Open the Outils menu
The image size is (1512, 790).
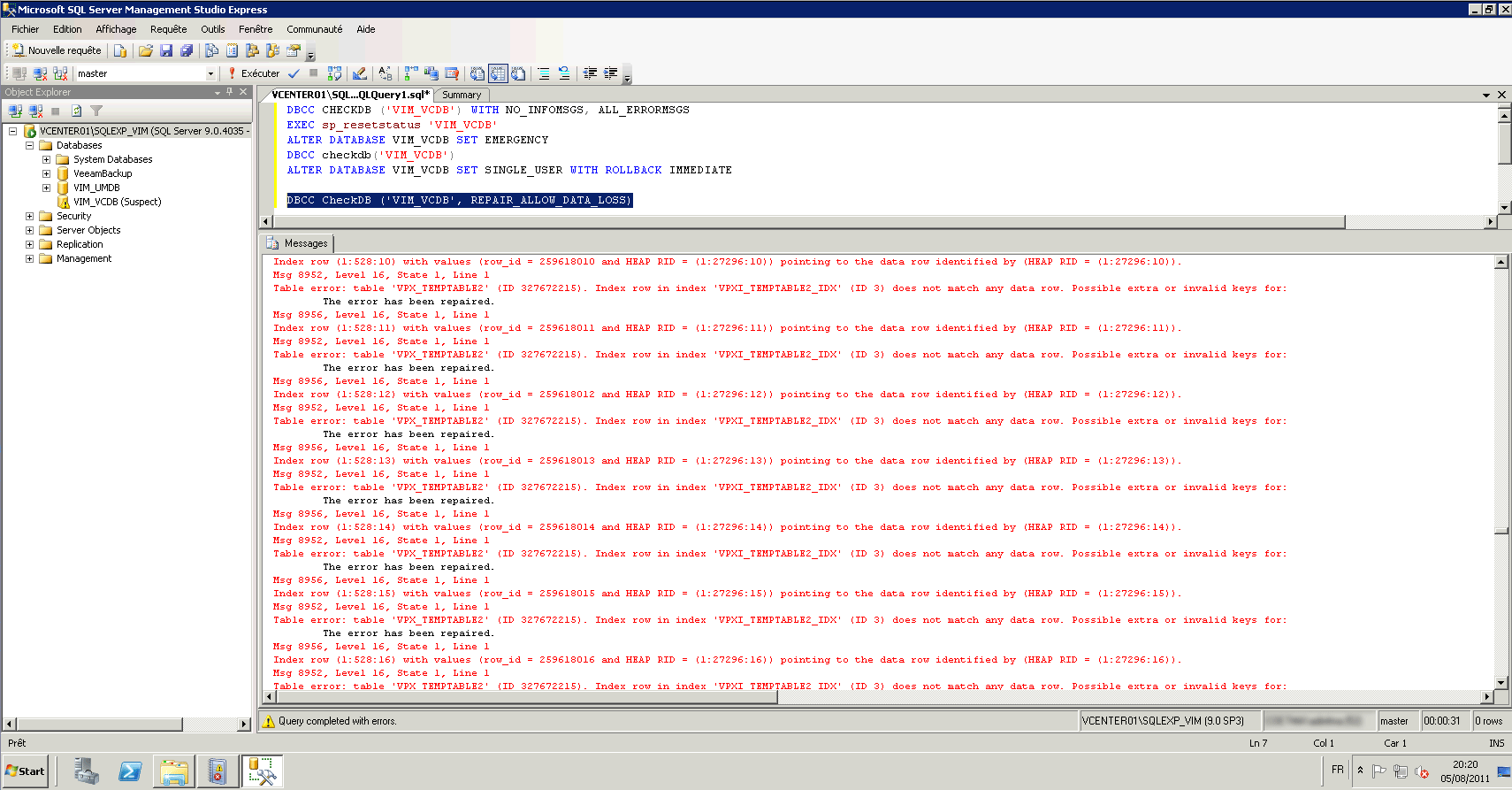point(213,29)
